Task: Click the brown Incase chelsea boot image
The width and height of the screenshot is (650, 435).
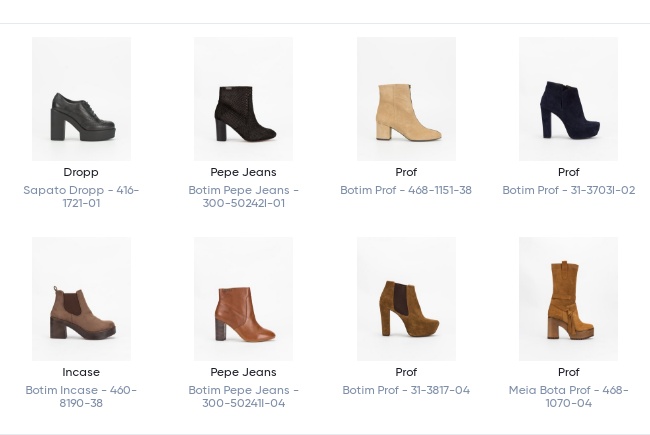Action: coord(81,299)
